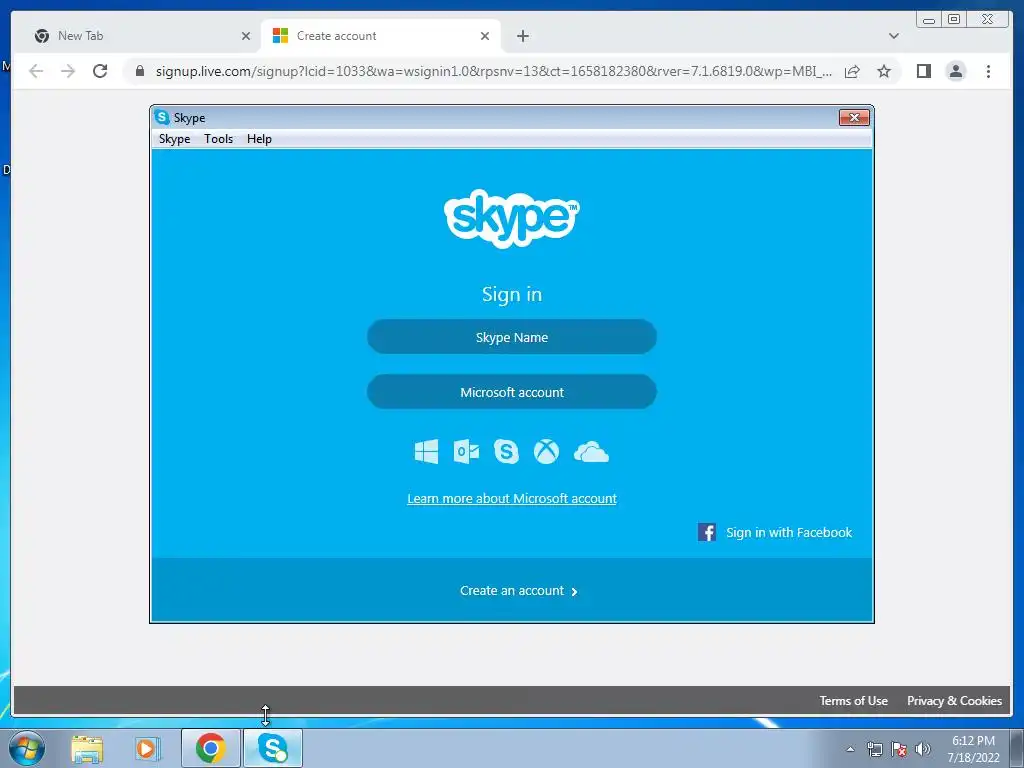This screenshot has height=768, width=1024.
Task: Click the Xbox icon in Skype window
Action: 546,451
